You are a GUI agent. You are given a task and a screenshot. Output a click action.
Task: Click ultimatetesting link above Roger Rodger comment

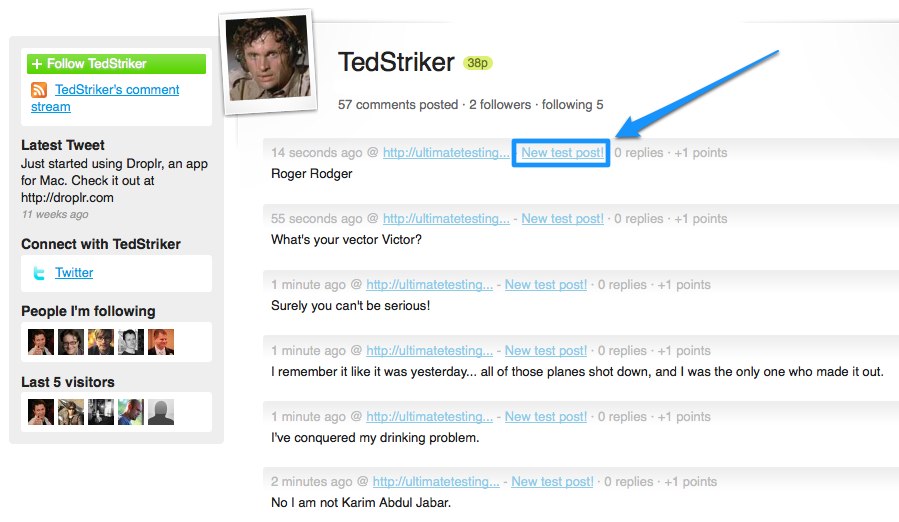pyautogui.click(x=446, y=153)
